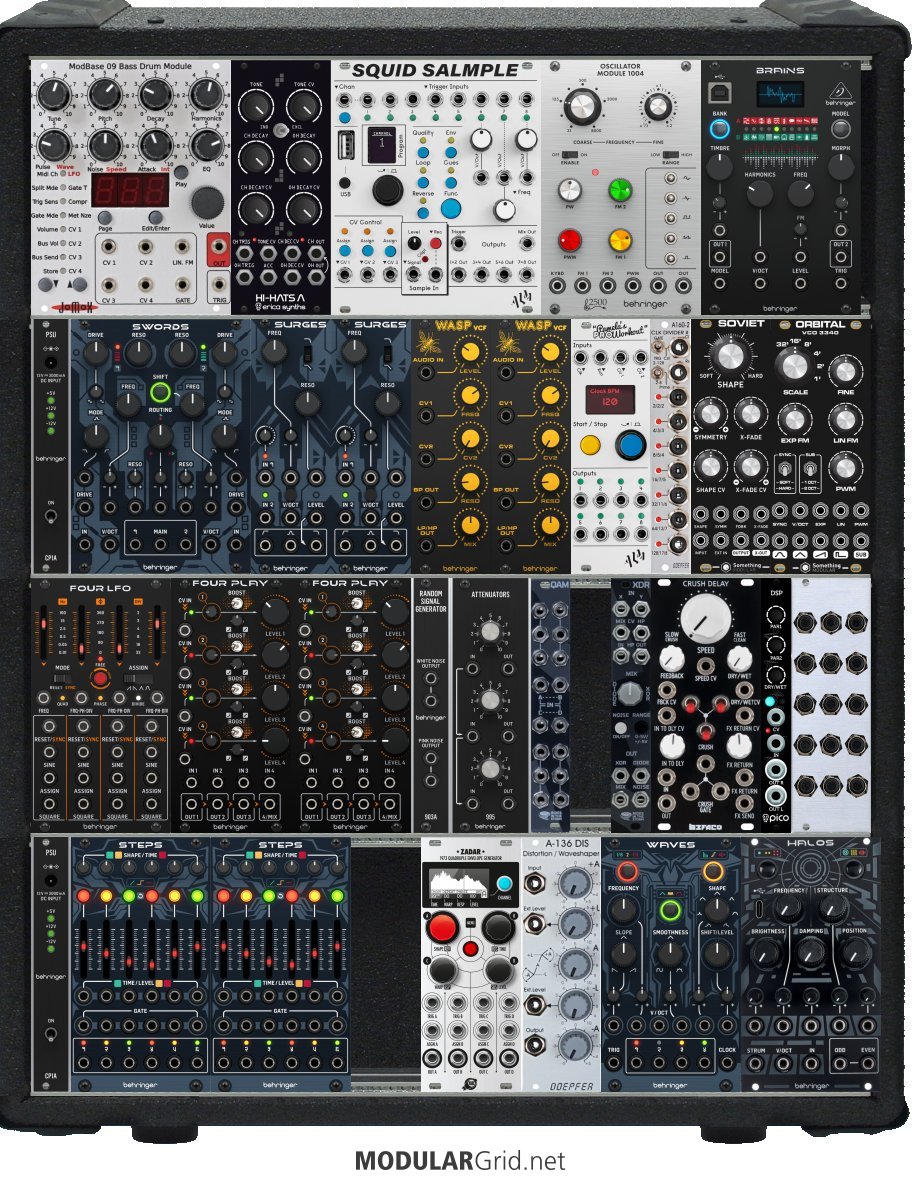Click the Clock BPM display on Pamela's Pro Workout

click(611, 400)
